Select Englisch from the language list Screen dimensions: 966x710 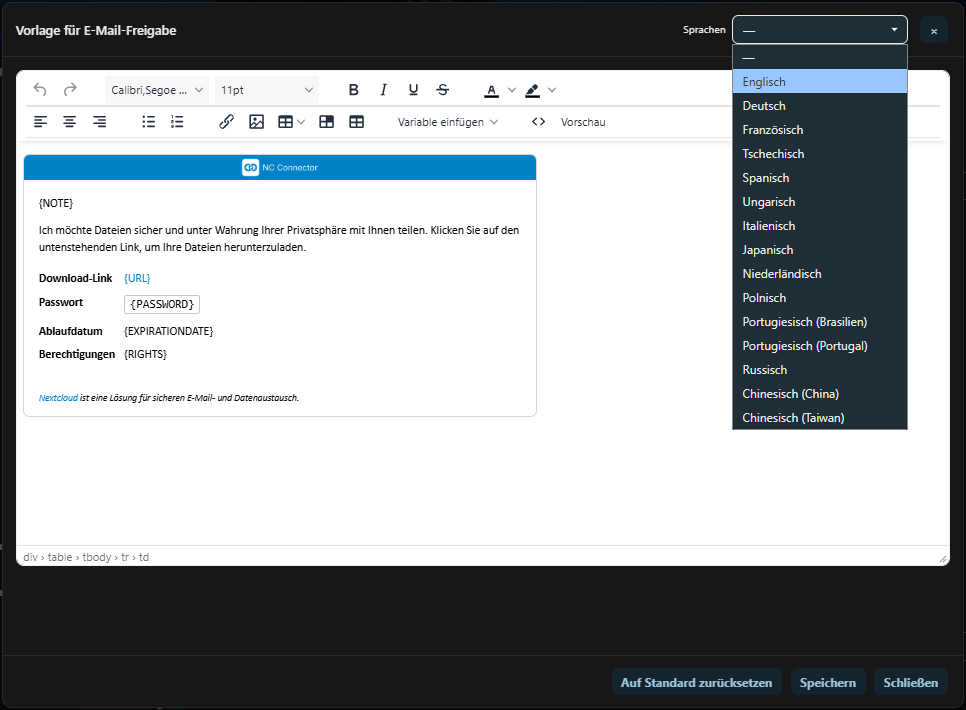(819, 81)
